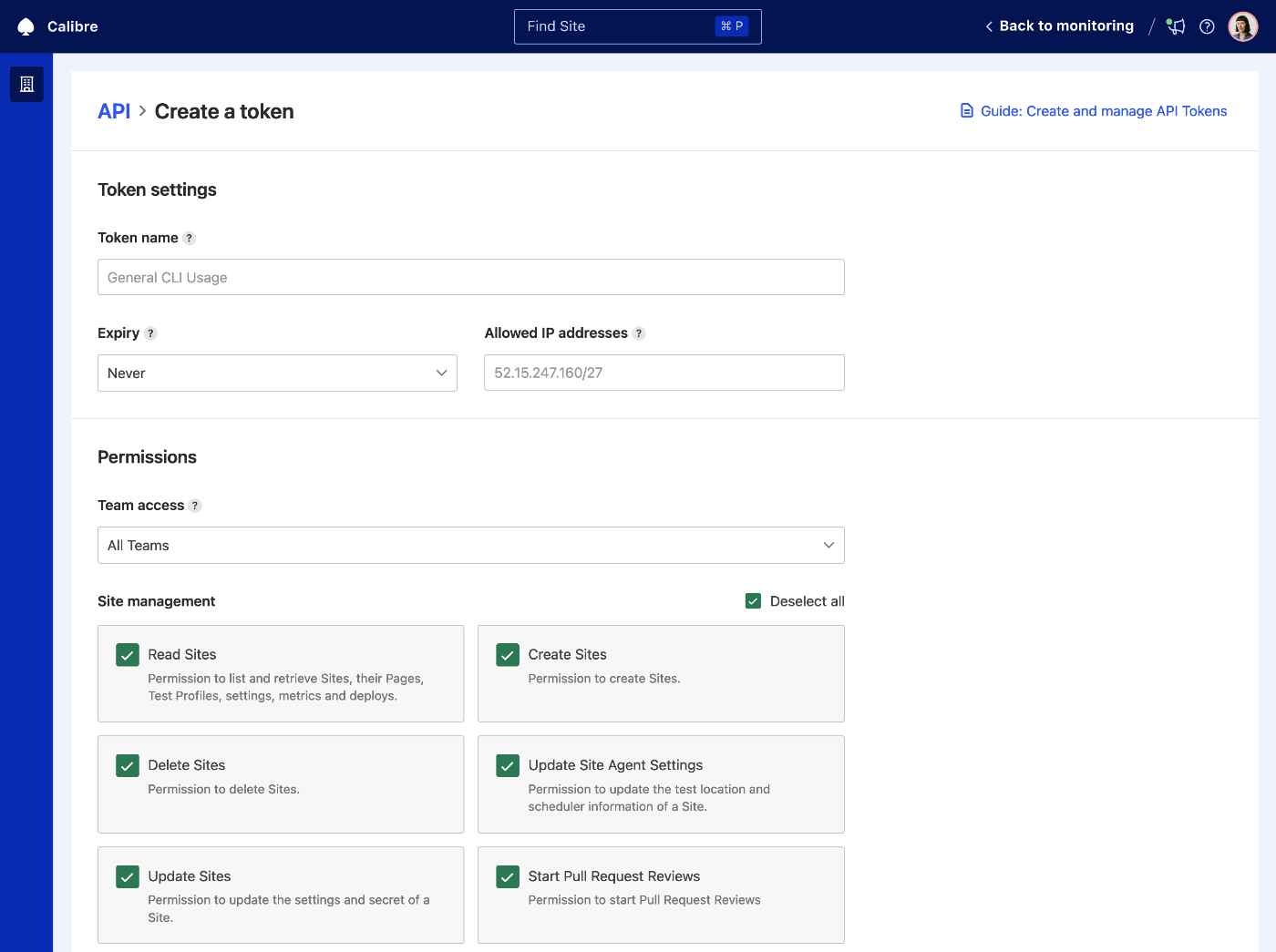This screenshot has height=952, width=1276.
Task: Open announcements via the megaphone icon
Action: pos(1175,26)
